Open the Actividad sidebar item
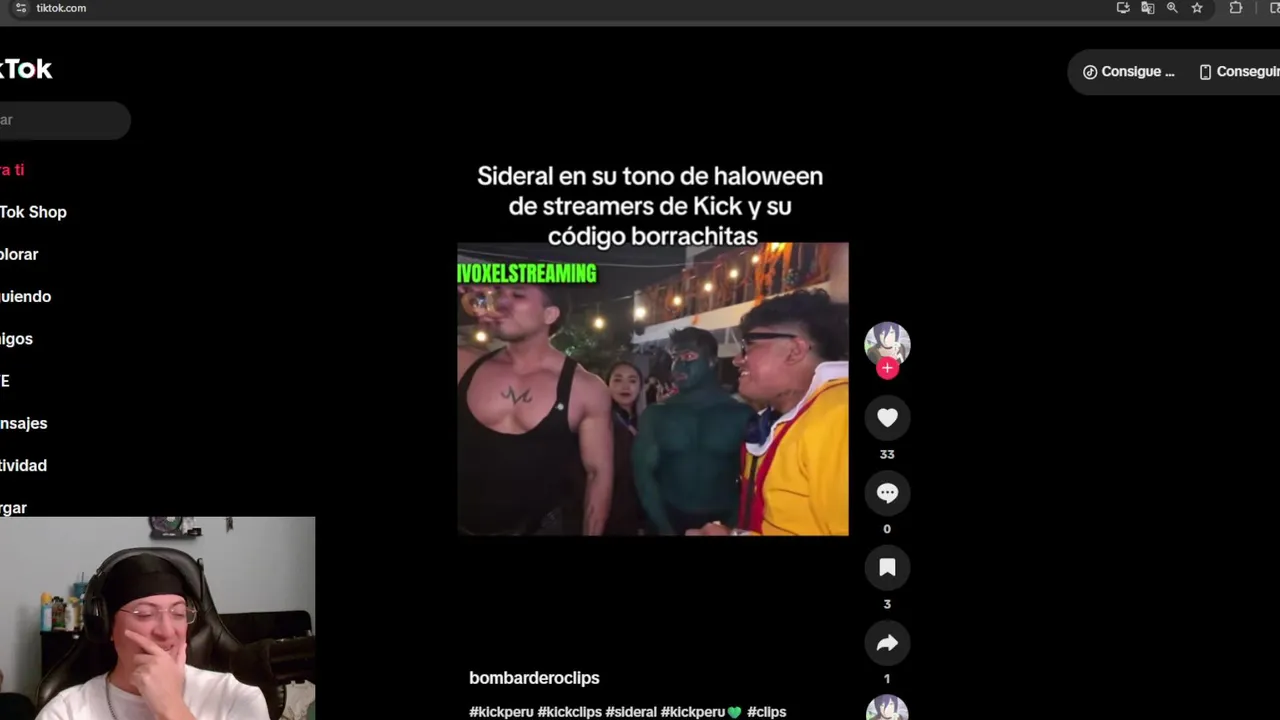The width and height of the screenshot is (1280, 720). point(24,465)
